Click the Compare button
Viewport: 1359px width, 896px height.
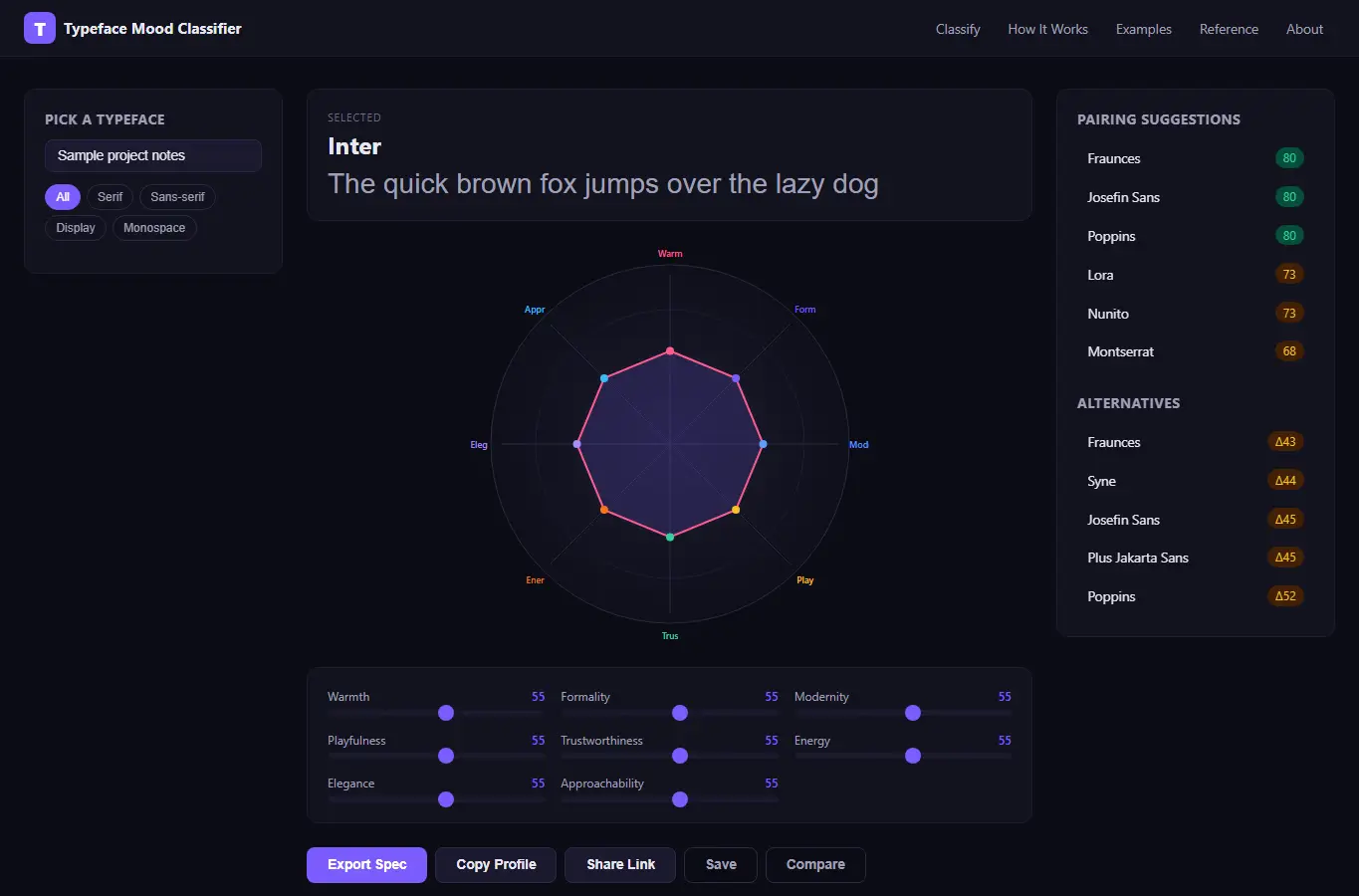coord(815,864)
